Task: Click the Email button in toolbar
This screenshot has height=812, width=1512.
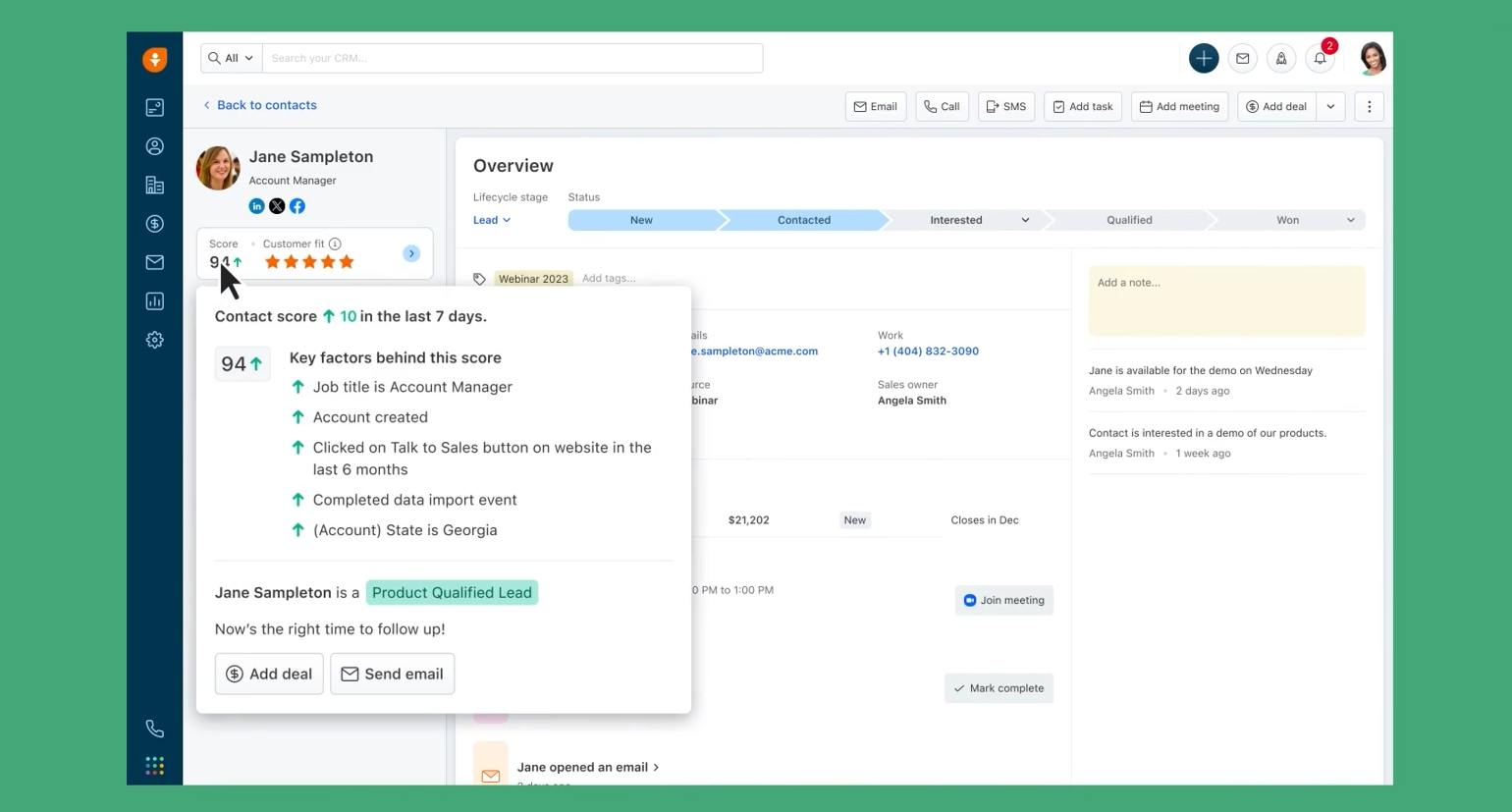Action: coord(876,107)
